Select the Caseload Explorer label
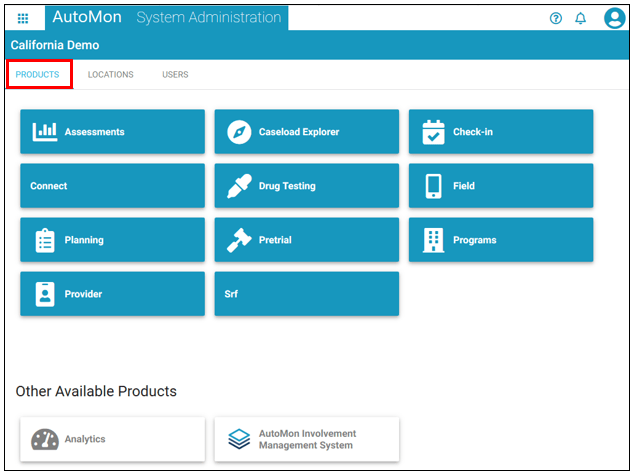Image resolution: width=636 pixels, height=473 pixels. coord(299,132)
